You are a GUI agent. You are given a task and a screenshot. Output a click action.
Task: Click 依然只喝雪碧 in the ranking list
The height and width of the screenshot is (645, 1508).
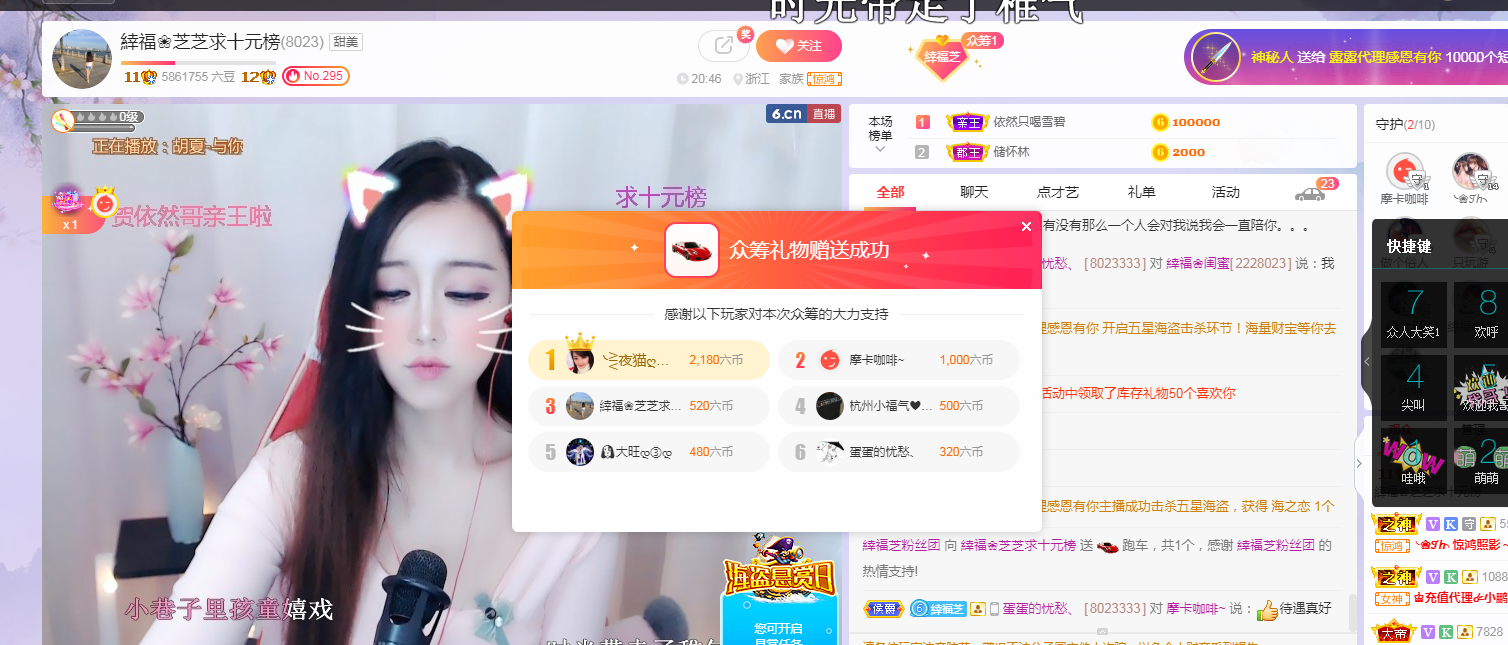pyautogui.click(x=1029, y=122)
